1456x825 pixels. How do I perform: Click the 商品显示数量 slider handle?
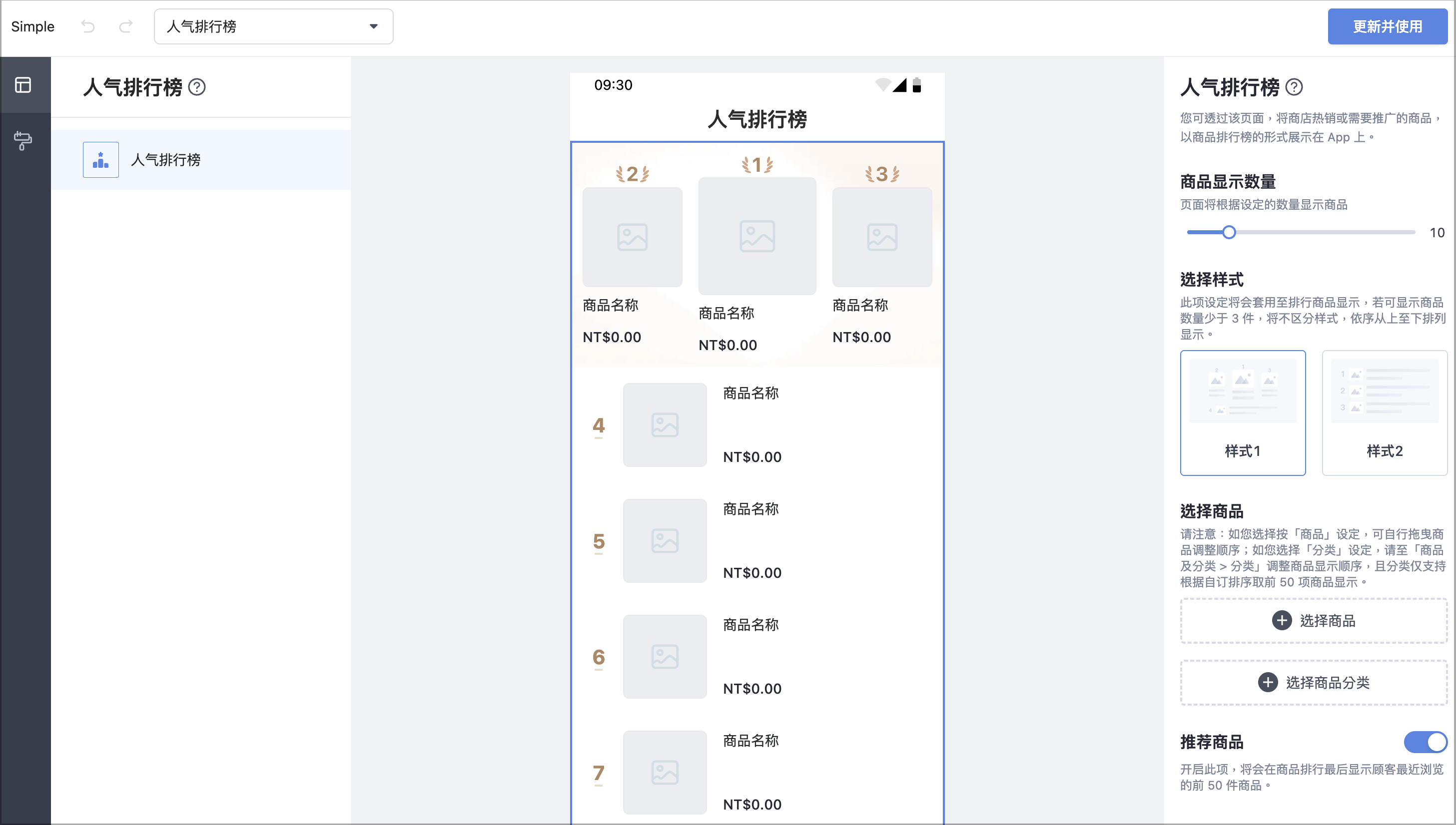[1229, 232]
